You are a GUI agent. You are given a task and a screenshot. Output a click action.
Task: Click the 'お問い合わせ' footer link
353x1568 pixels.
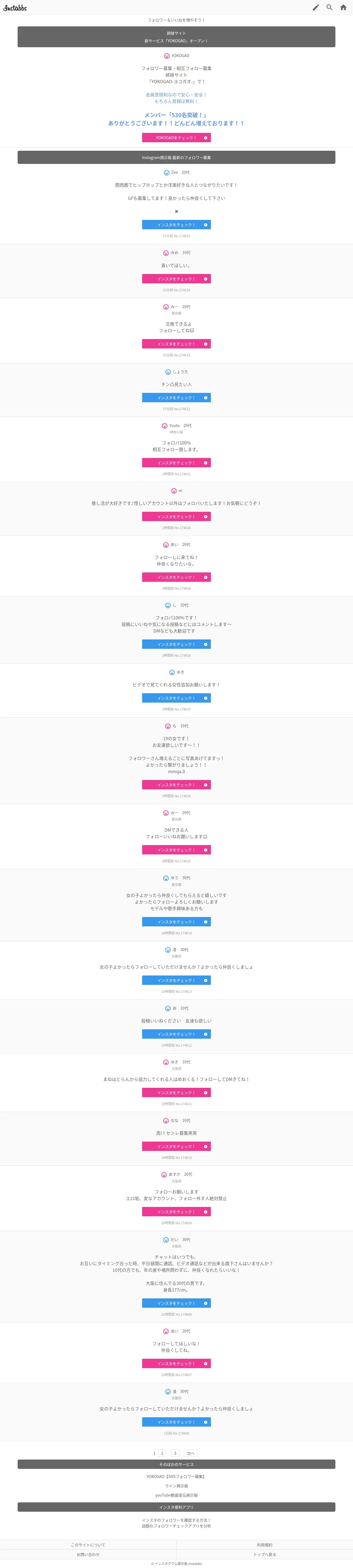tap(88, 1555)
